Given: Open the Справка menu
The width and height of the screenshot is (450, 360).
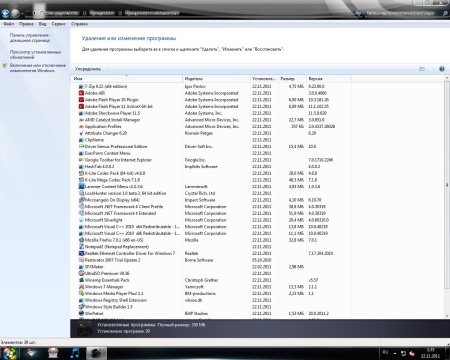Looking at the screenshot, I should (79, 24).
